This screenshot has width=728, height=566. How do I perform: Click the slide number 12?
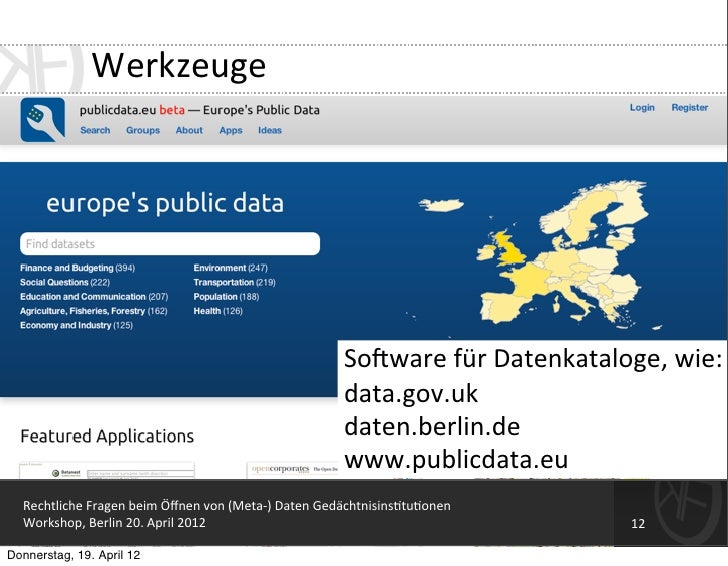point(638,524)
